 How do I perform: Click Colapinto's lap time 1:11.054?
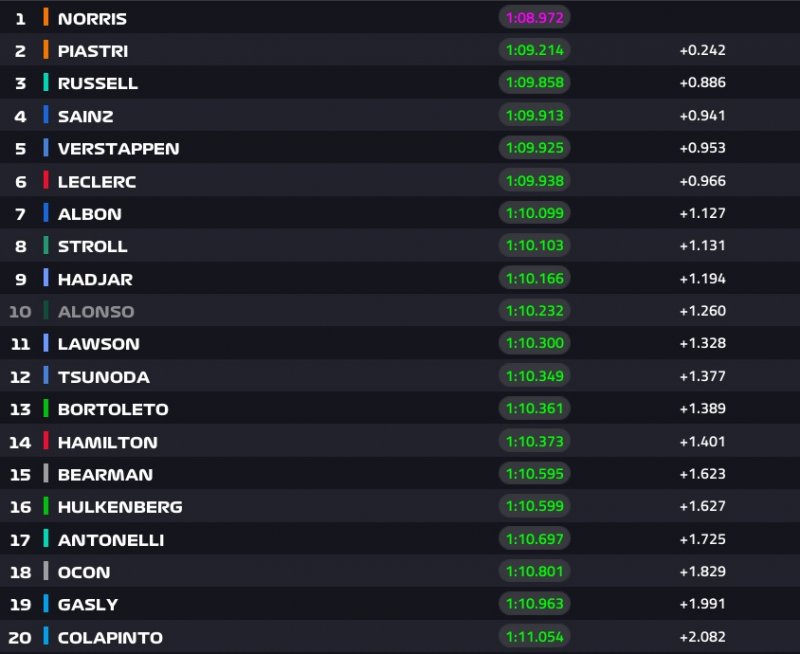click(534, 636)
